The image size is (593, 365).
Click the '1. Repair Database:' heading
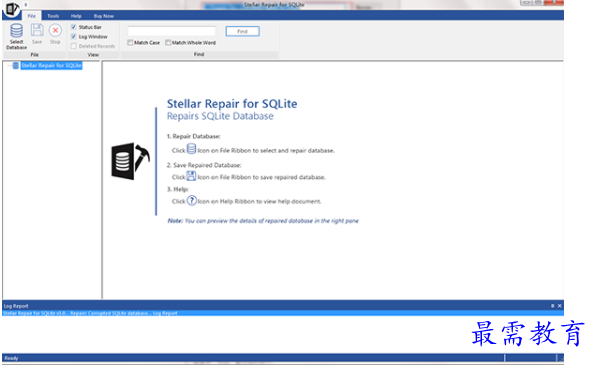click(x=193, y=136)
